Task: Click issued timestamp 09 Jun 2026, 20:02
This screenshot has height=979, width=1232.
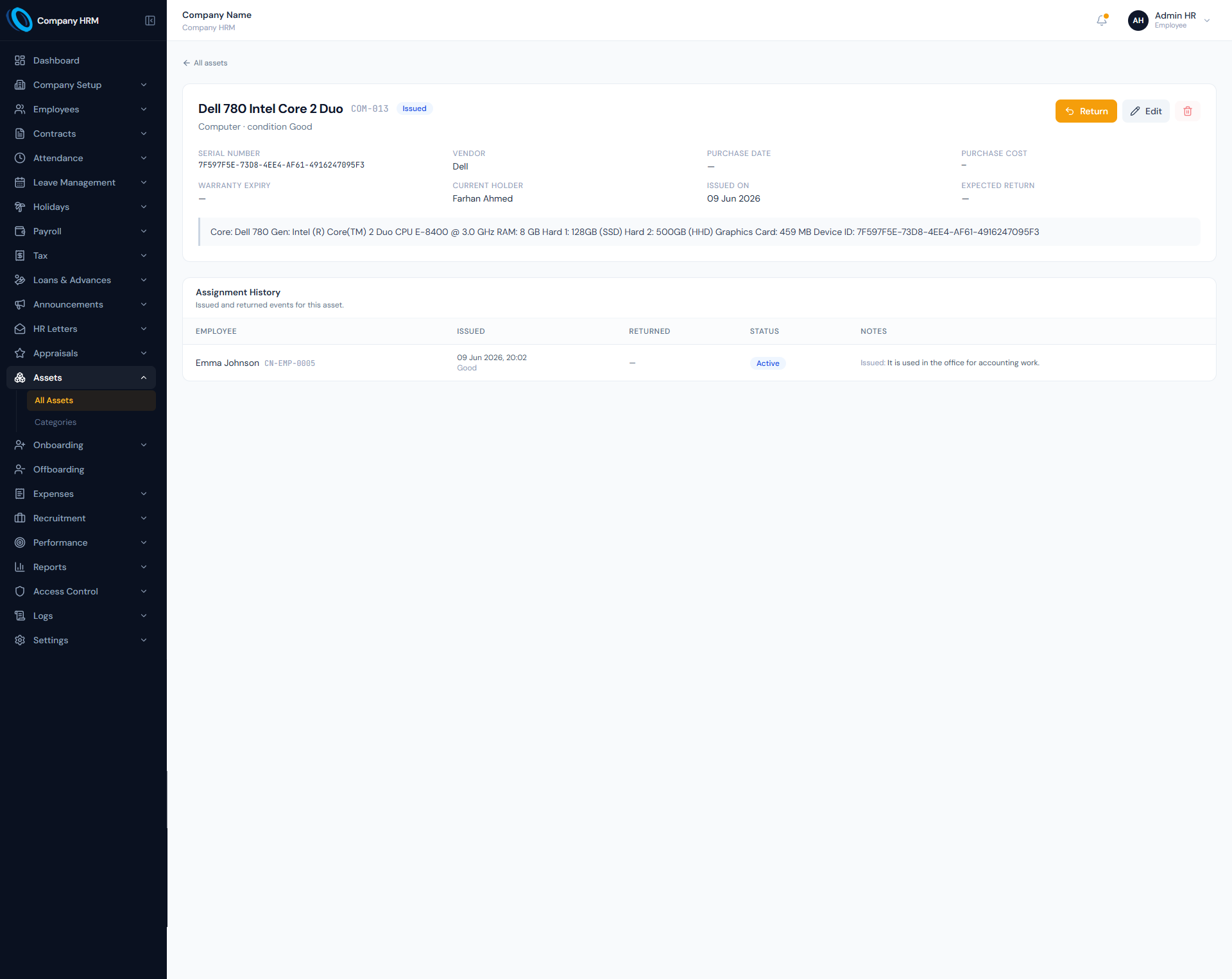Action: (x=492, y=358)
